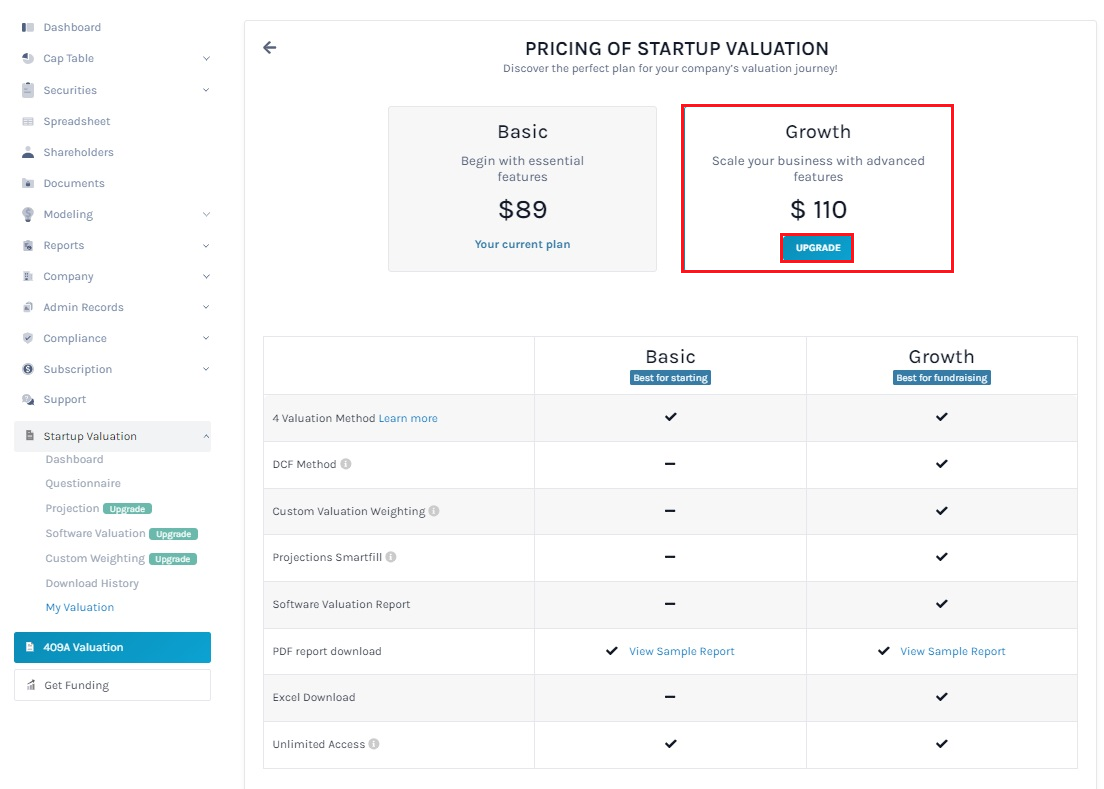Open the Projection submenu item
This screenshot has width=1104, height=789.
72,508
